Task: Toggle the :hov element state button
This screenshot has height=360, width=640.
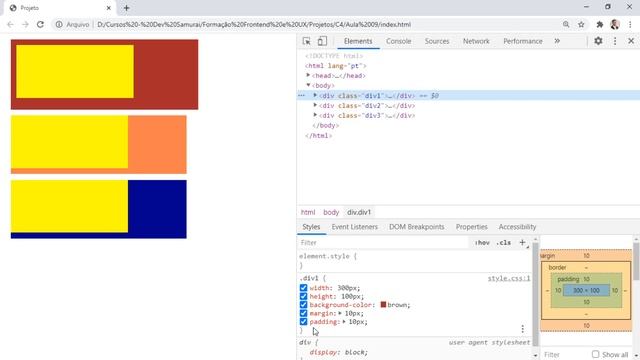Action: pos(482,242)
